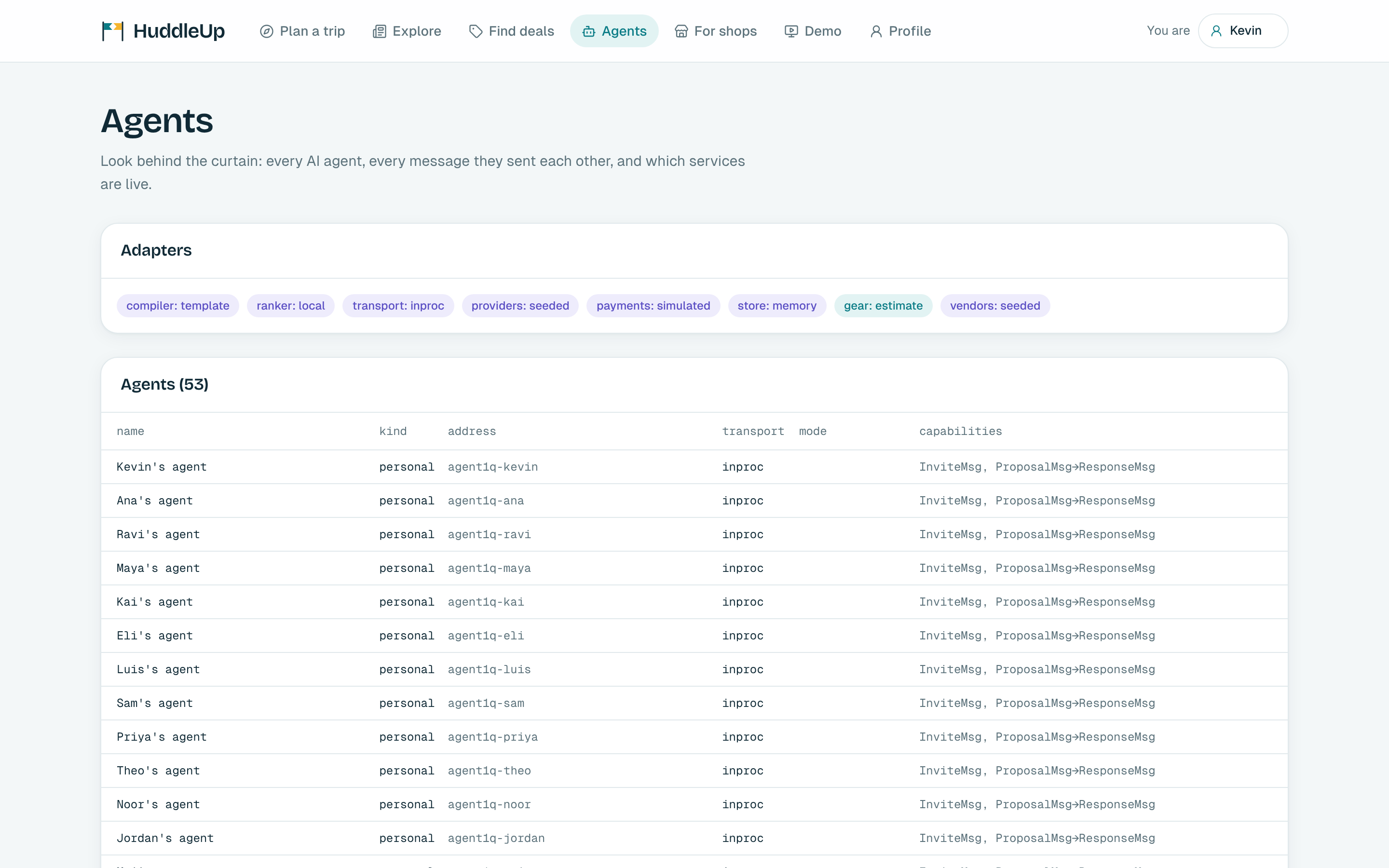The height and width of the screenshot is (868, 1389).
Task: Click the agent1q-jordan address
Action: [496, 838]
